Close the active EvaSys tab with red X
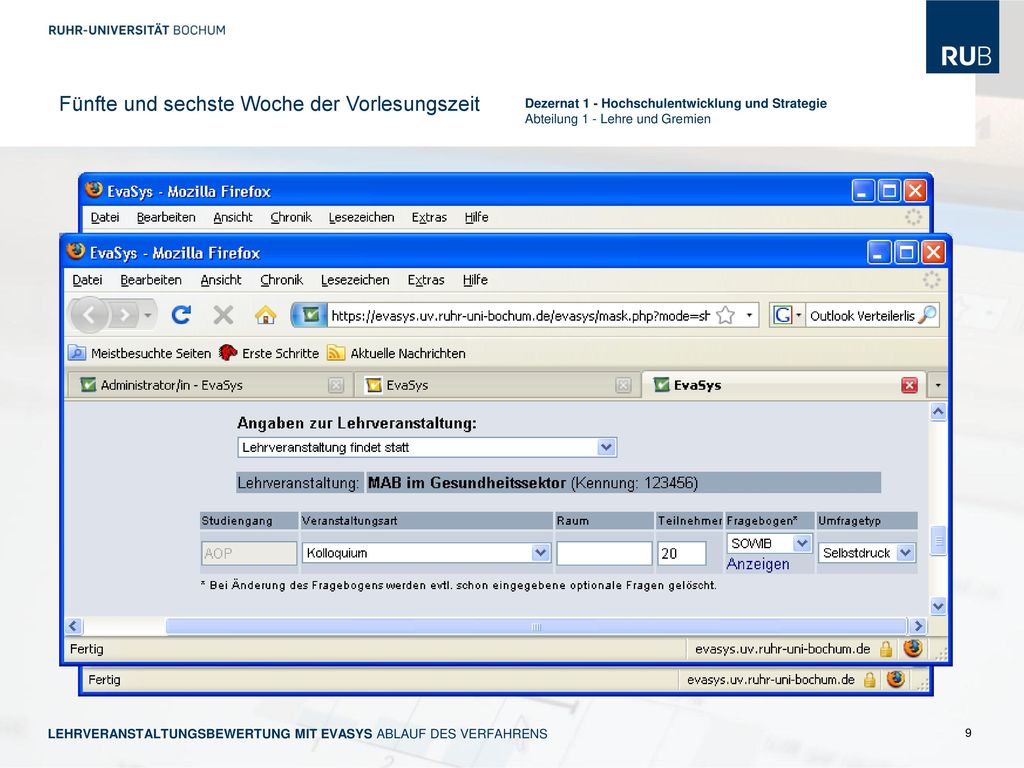Image resolution: width=1024 pixels, height=768 pixels. click(909, 385)
